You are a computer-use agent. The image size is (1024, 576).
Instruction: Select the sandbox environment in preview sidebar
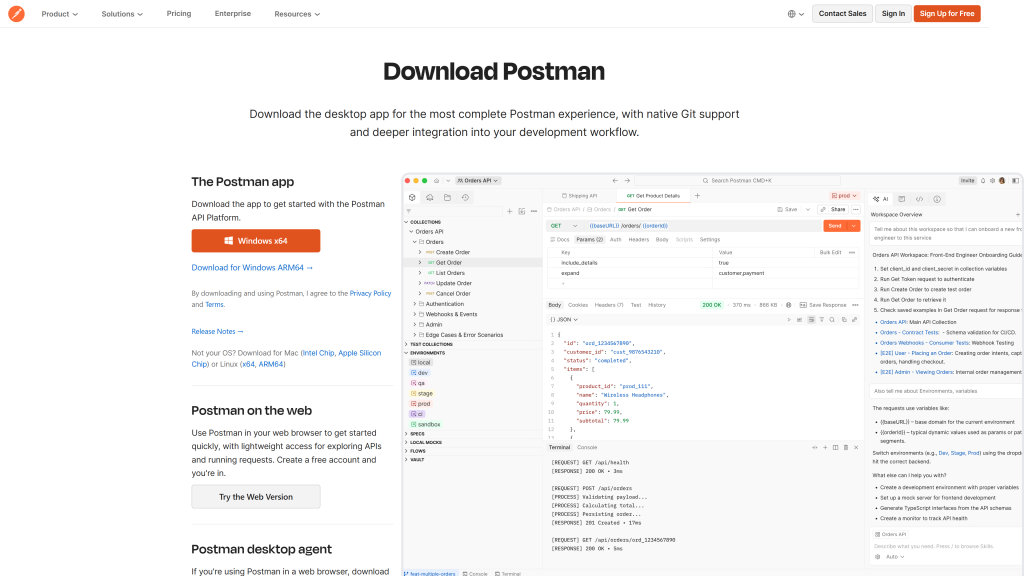pos(425,424)
